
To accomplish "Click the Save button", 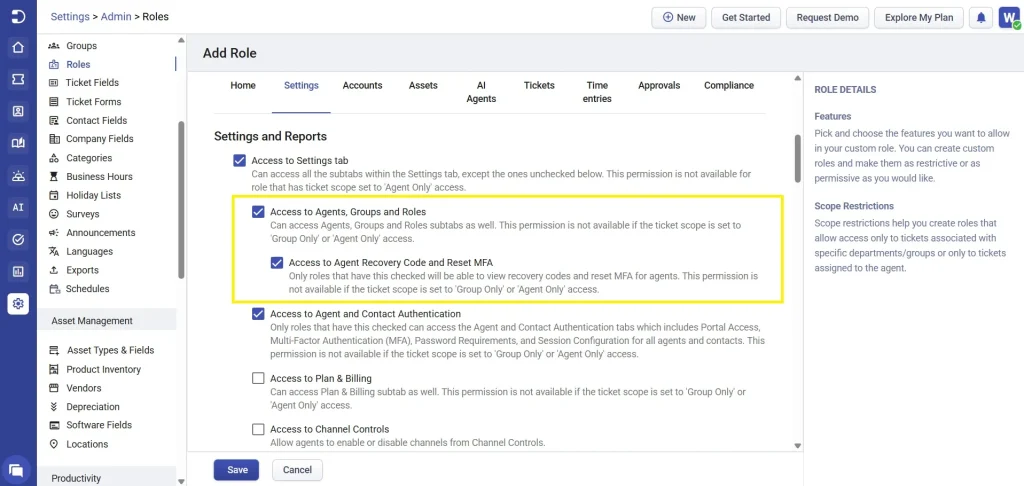I will 236,470.
